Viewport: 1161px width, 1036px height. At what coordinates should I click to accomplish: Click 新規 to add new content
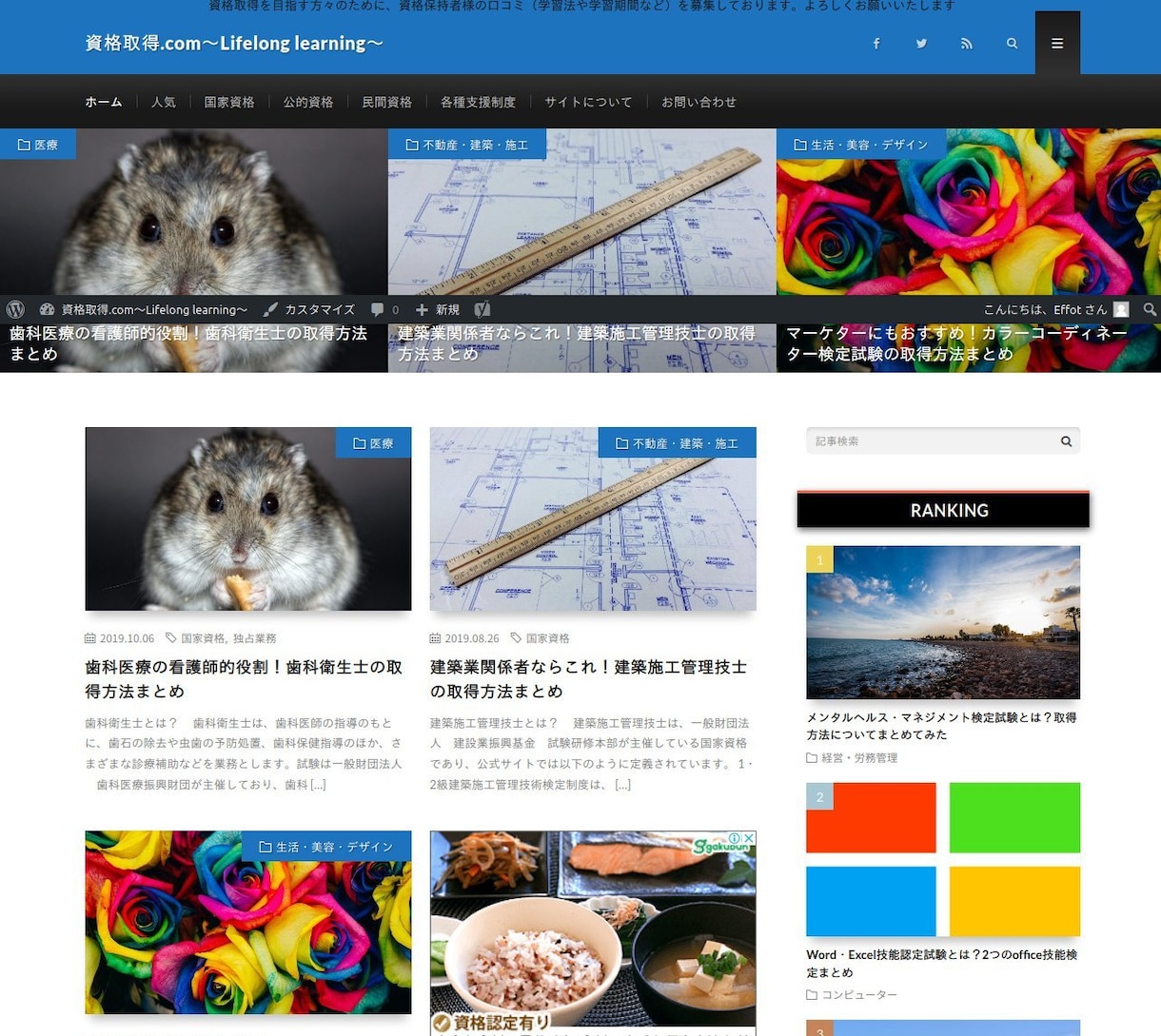(438, 309)
